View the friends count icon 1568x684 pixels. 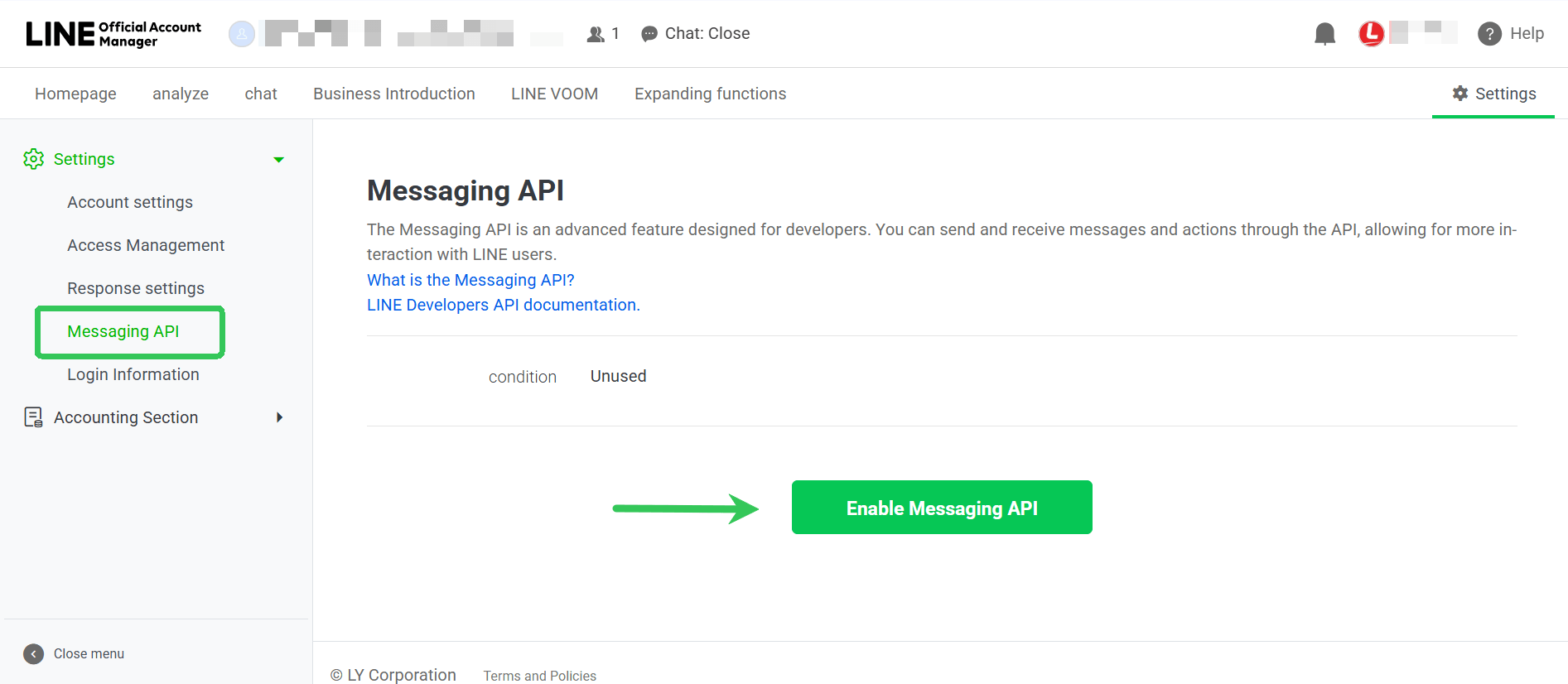point(596,34)
